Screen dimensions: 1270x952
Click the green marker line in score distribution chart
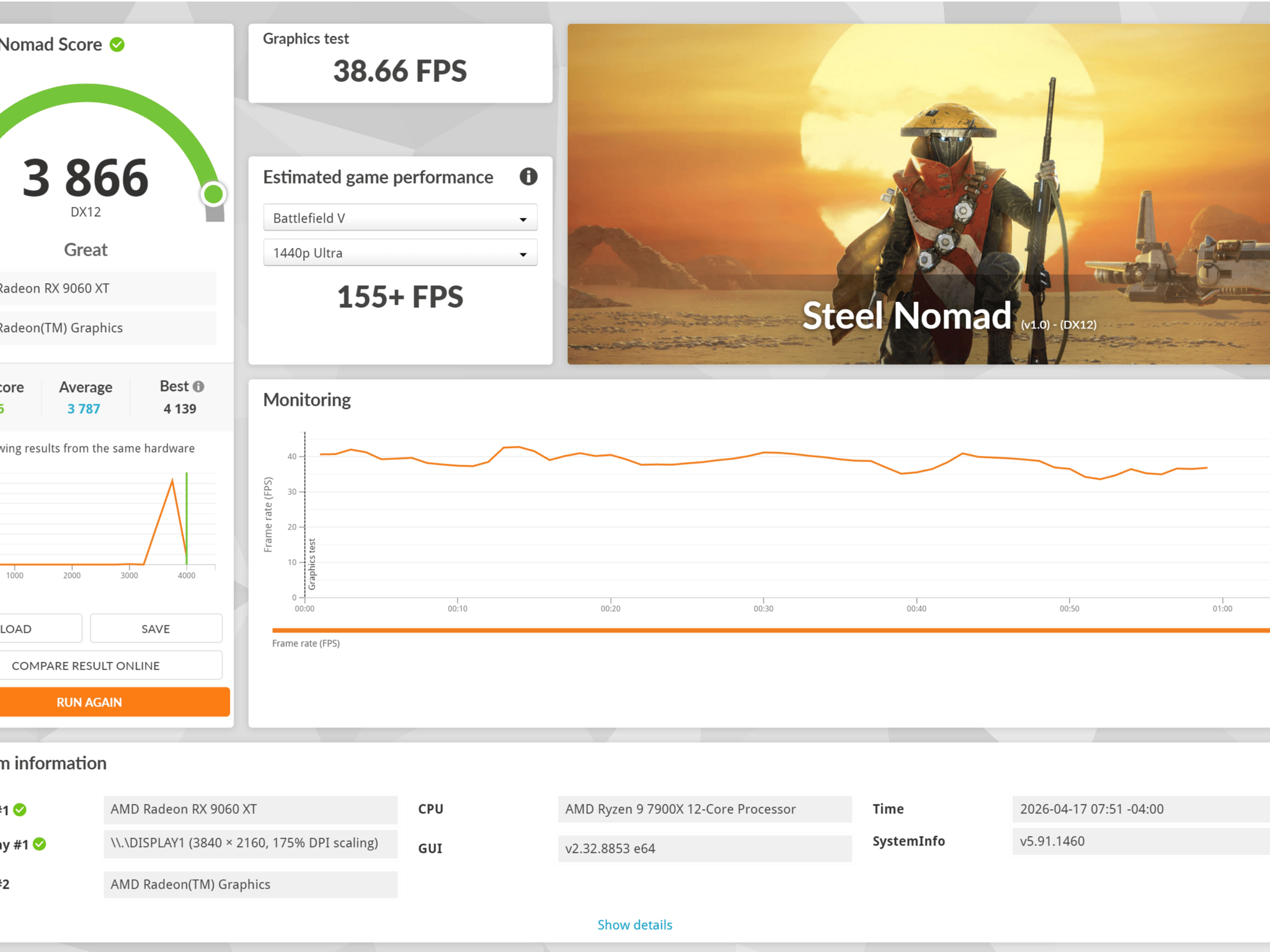click(x=187, y=518)
